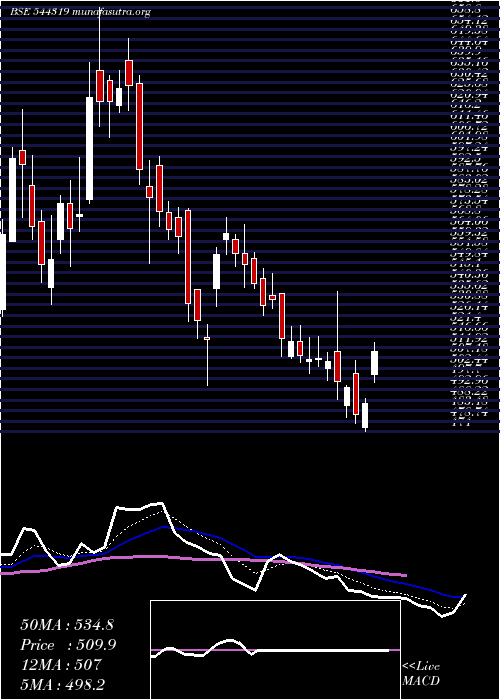Viewport: 500px width, 700px height.
Task: Select the '50MA : 534.8' legend value
Action: click(x=67, y=625)
